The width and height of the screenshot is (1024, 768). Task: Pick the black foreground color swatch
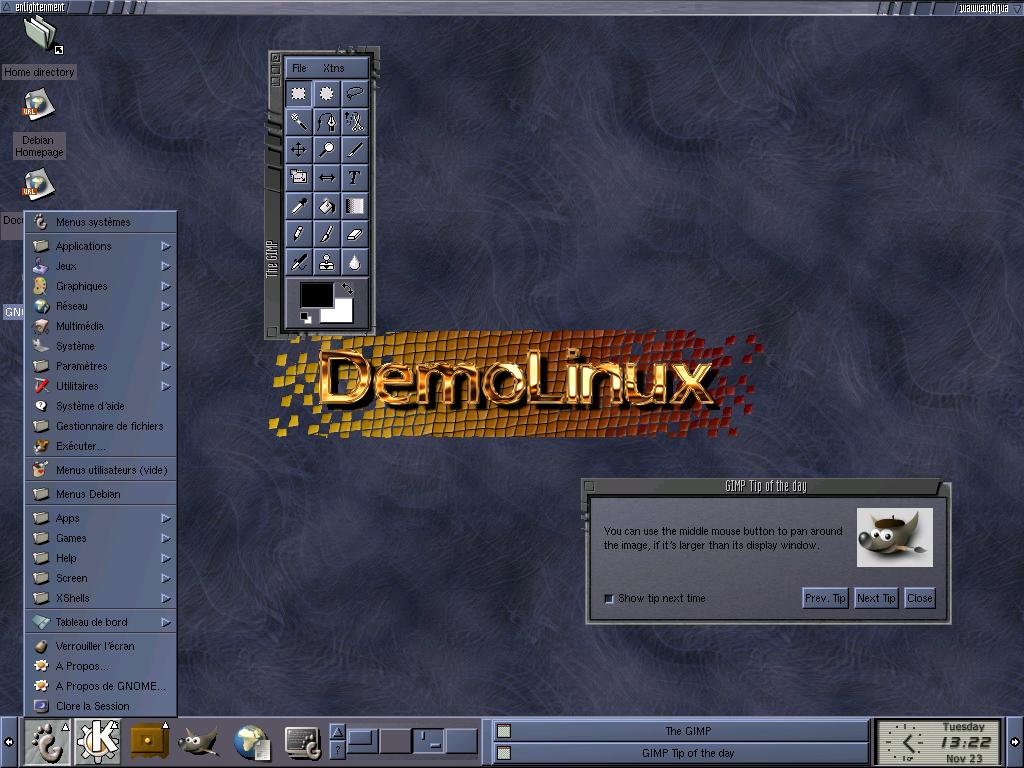pyautogui.click(x=316, y=295)
